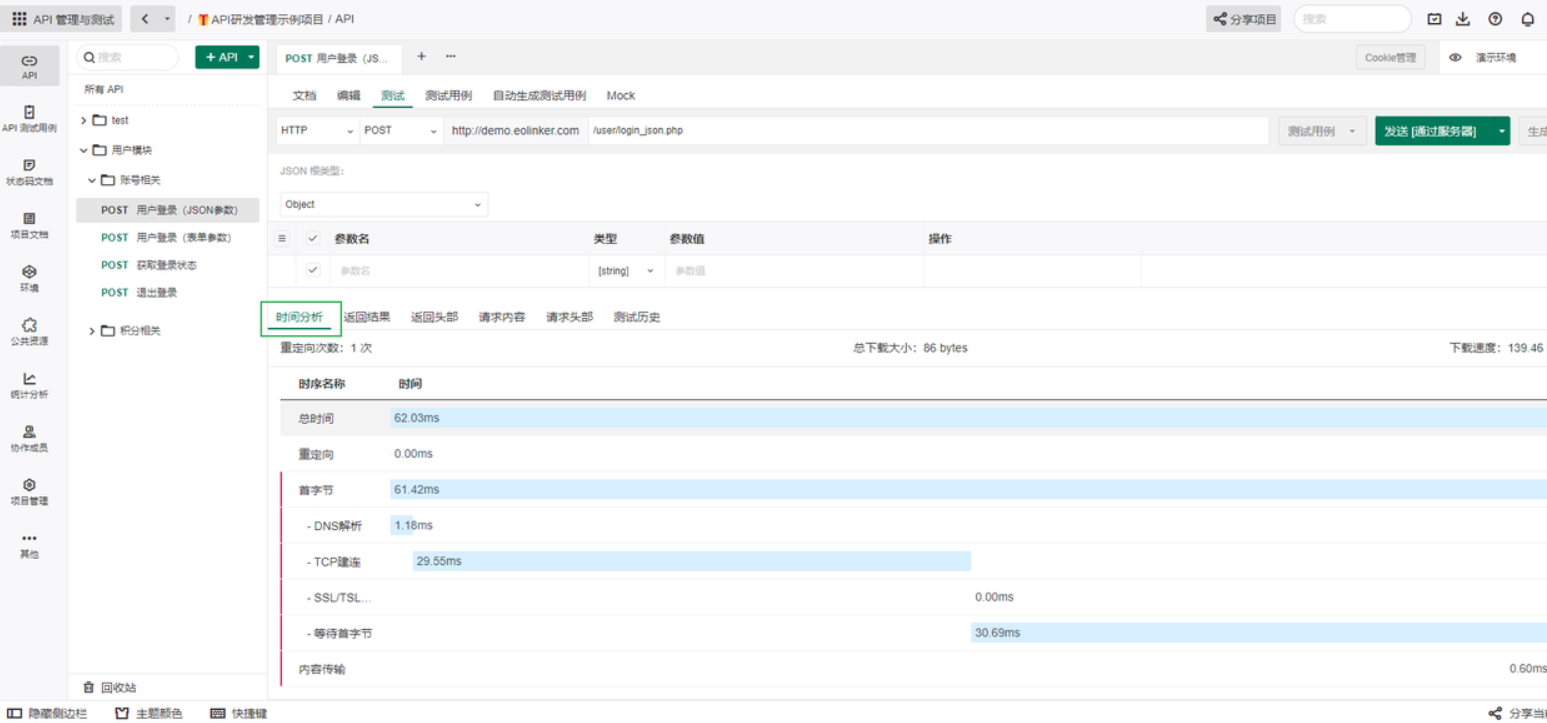Open the notifications bell

(1527, 19)
